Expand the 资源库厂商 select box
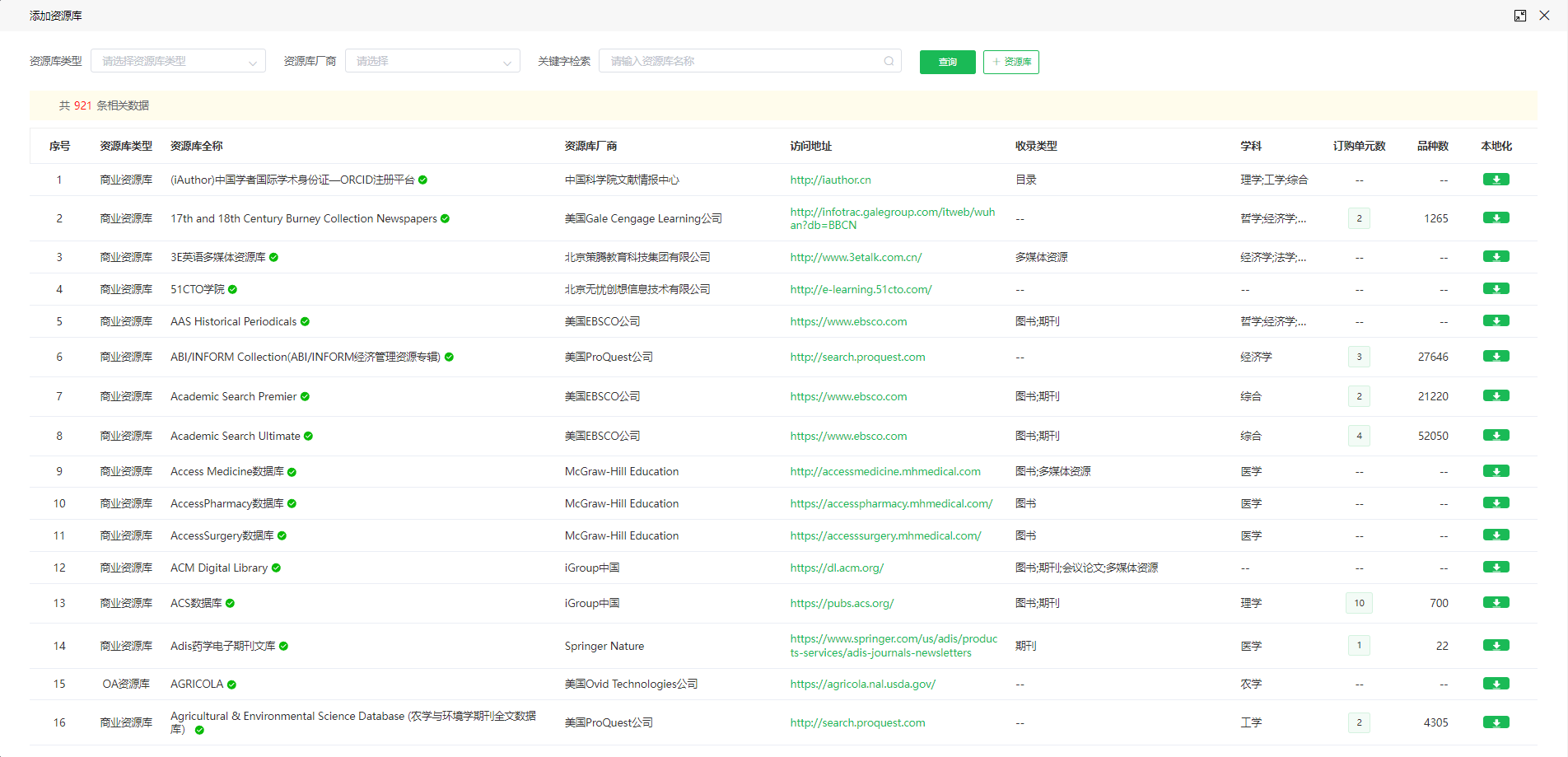 click(432, 61)
